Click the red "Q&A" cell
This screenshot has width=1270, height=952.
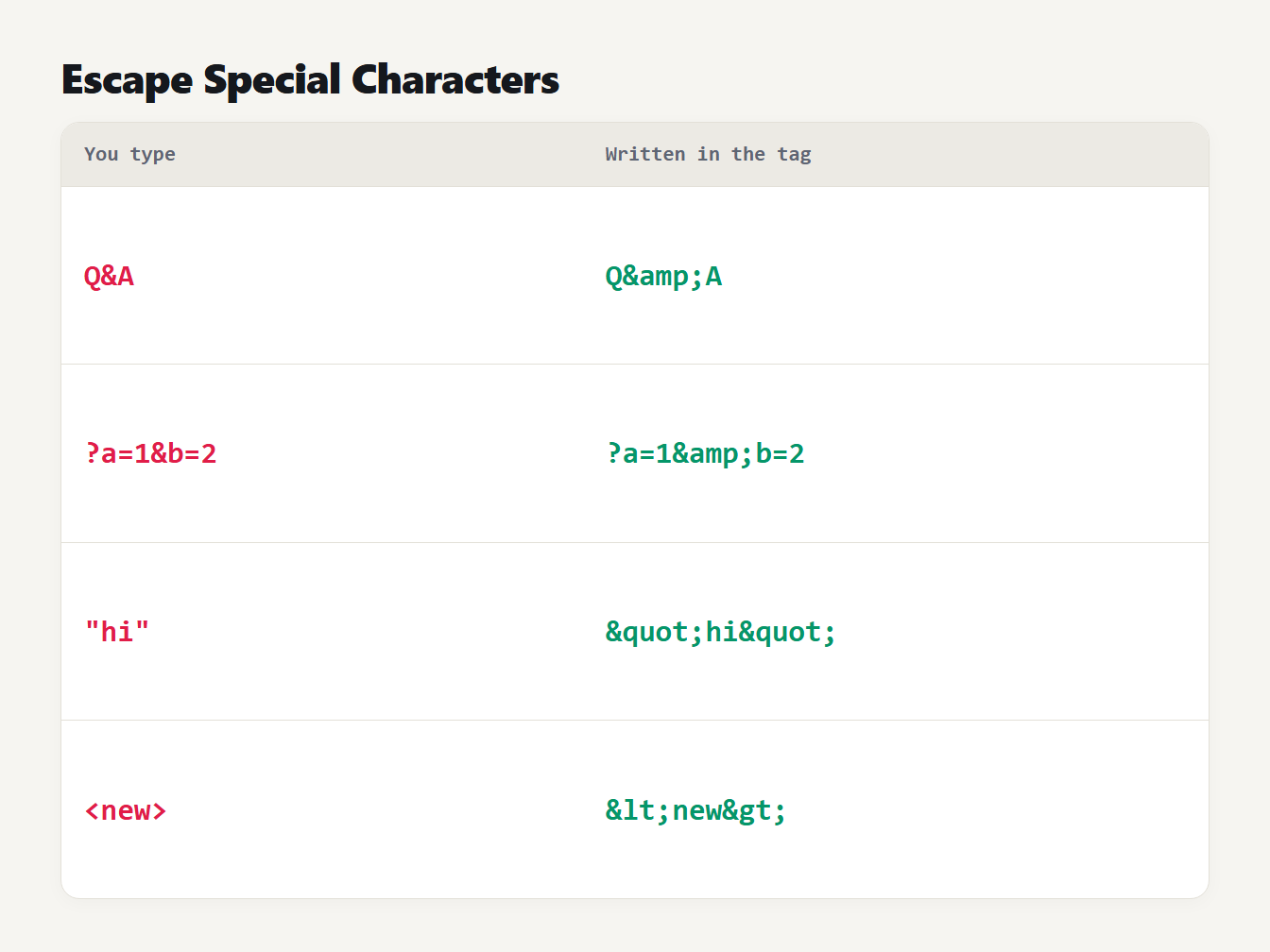coord(109,276)
